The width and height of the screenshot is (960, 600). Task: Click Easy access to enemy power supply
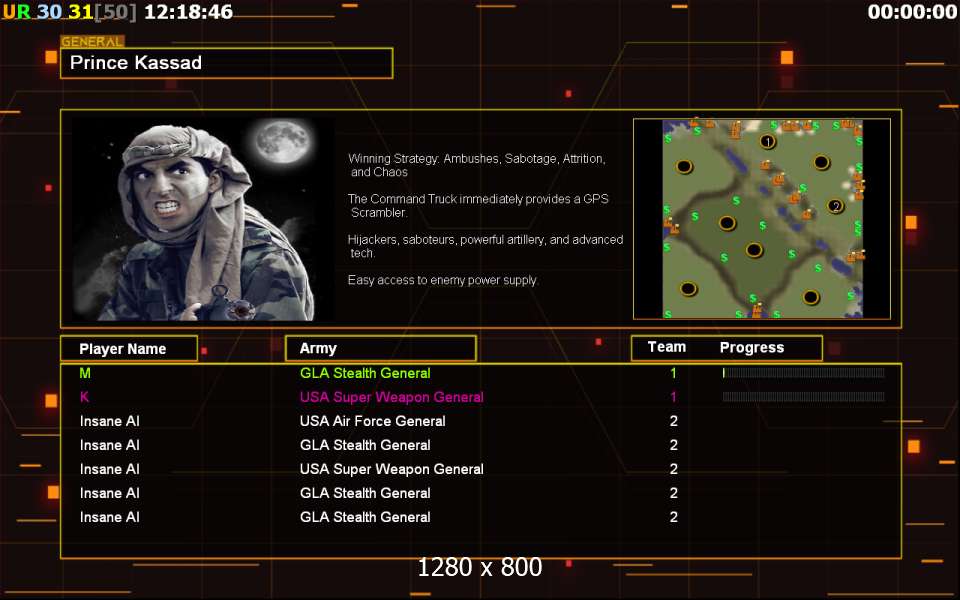443,280
